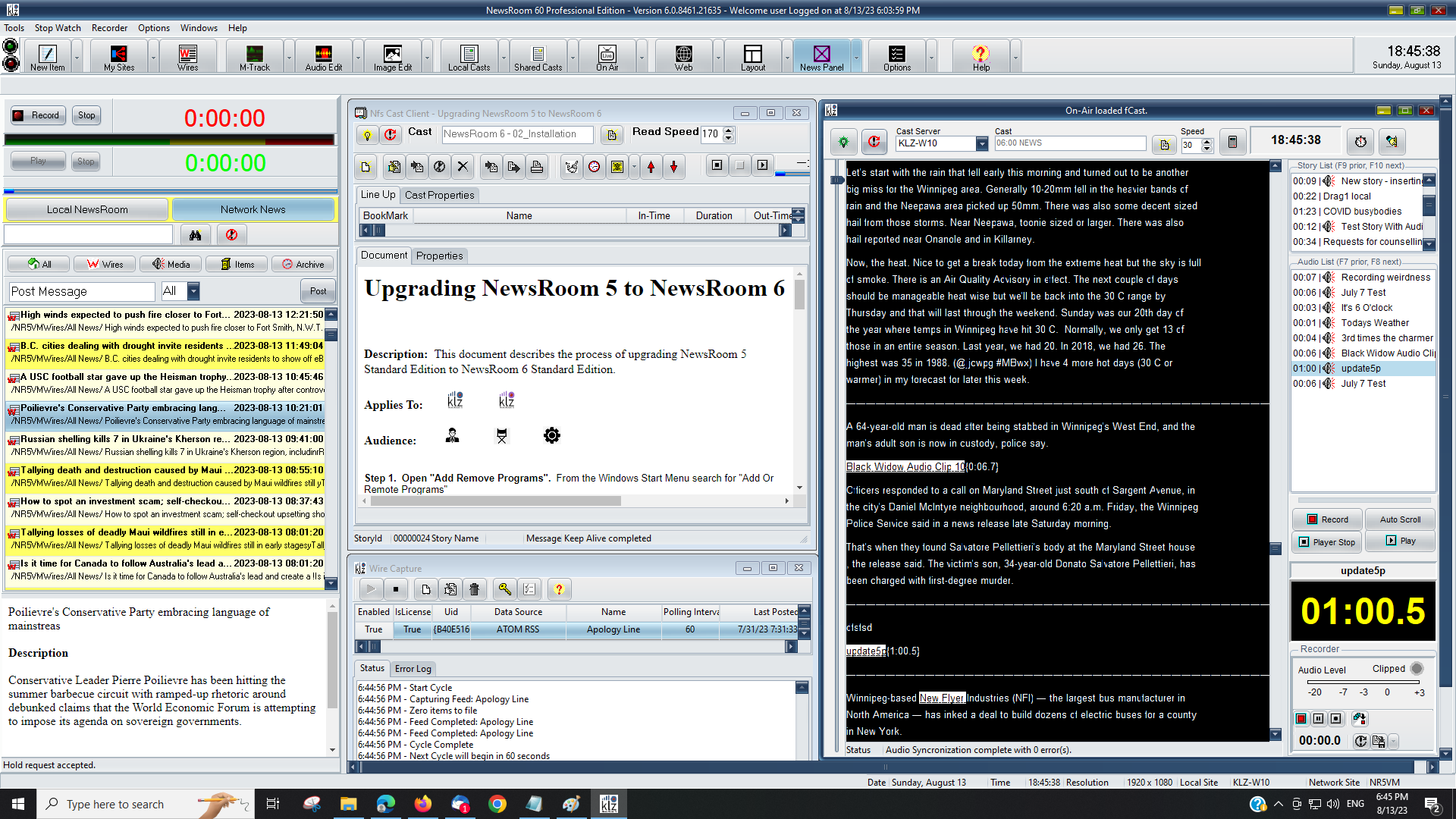Open the On Air window tool
The image size is (1456, 819).
(607, 57)
